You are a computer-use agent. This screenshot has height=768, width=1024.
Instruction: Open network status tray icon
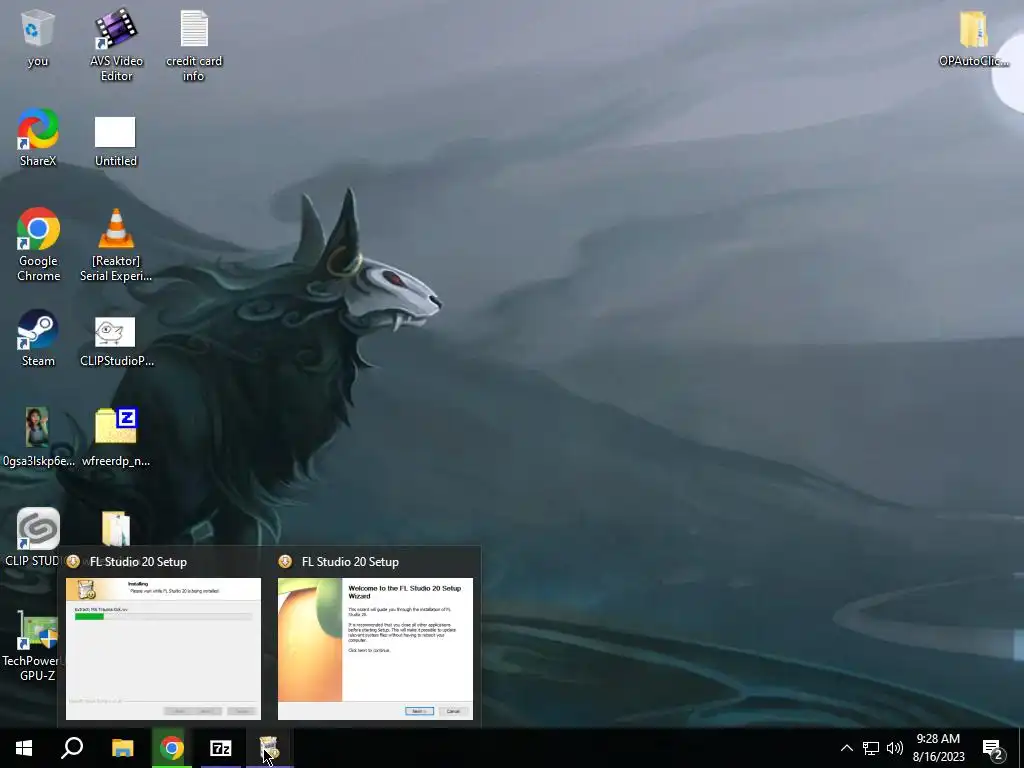pos(871,748)
